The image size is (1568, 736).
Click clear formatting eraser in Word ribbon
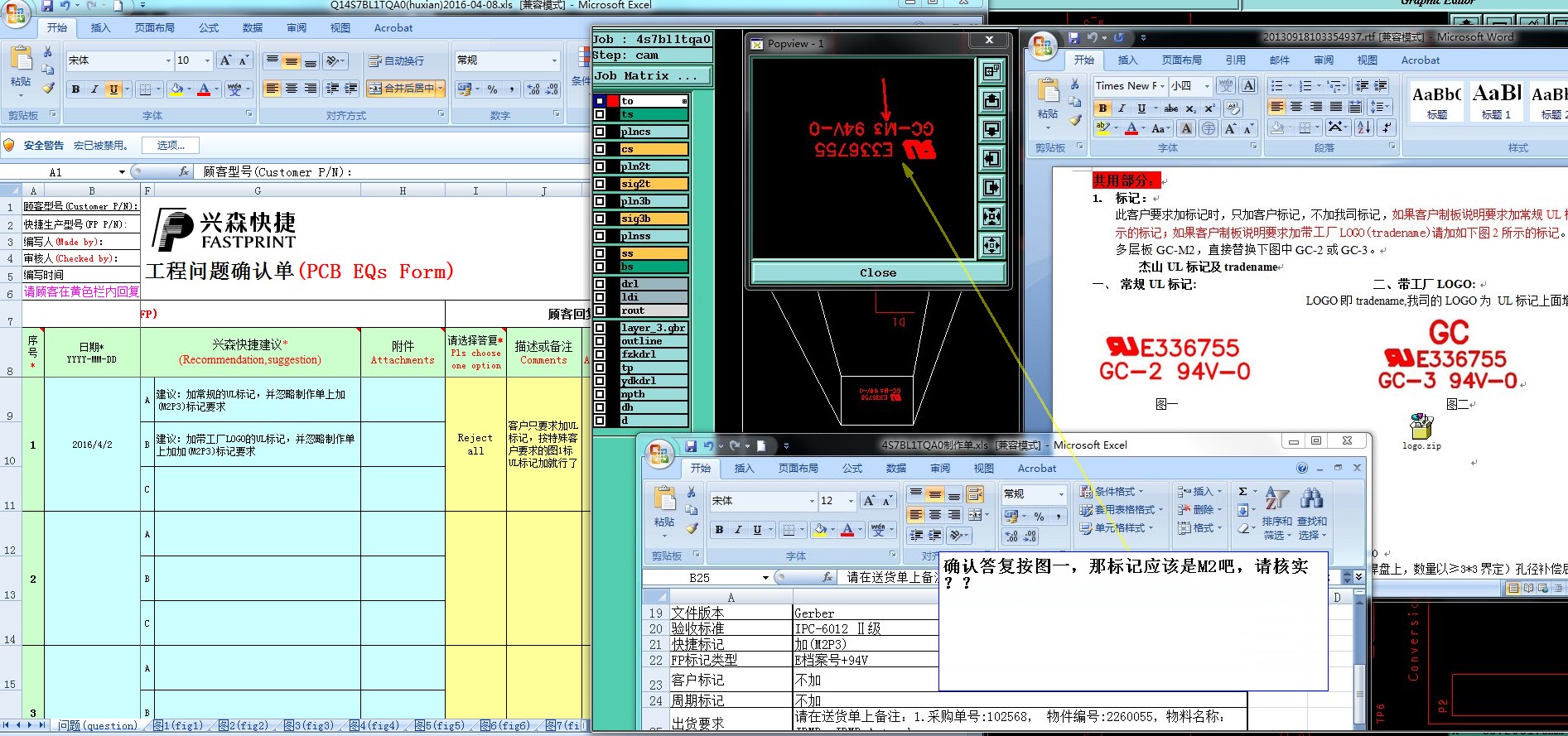coord(1233,108)
